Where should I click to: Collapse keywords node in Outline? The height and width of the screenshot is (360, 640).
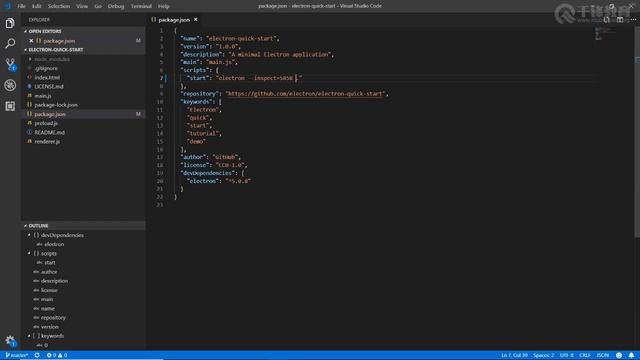coord(29,336)
